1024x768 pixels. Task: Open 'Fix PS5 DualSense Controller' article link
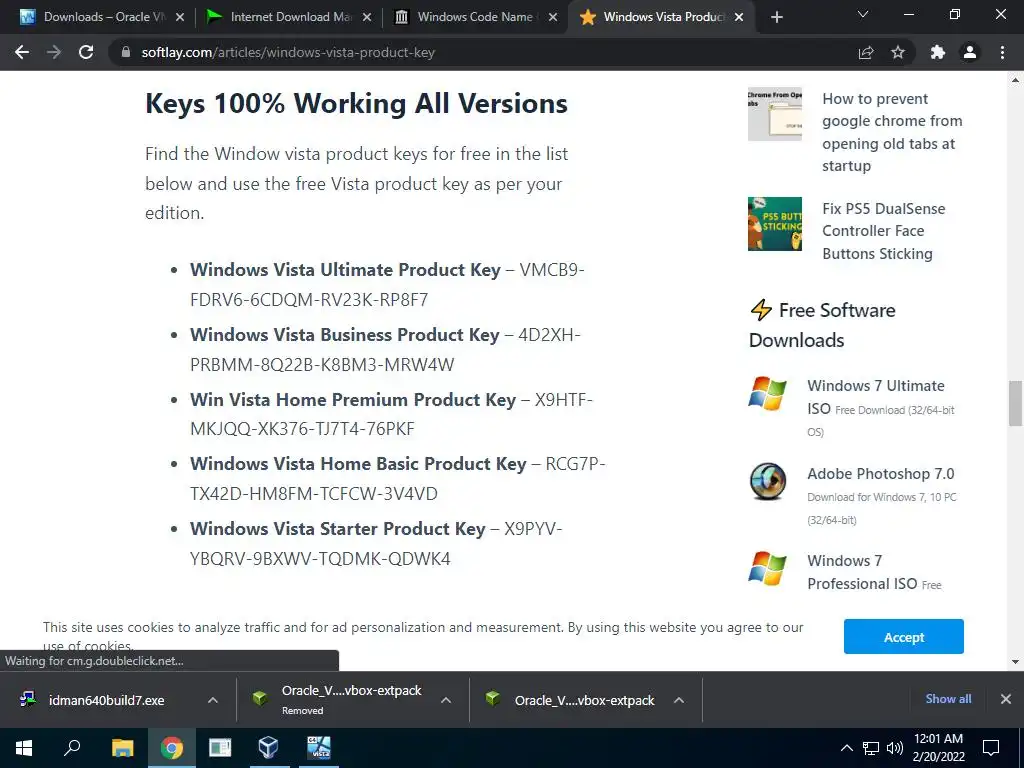point(883,231)
